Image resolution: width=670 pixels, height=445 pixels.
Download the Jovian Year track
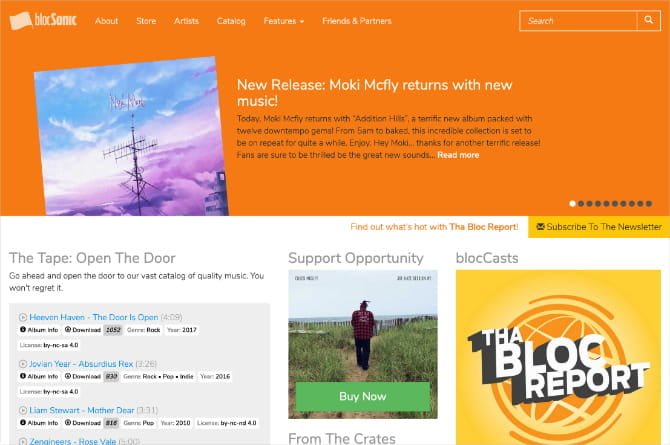82,377
